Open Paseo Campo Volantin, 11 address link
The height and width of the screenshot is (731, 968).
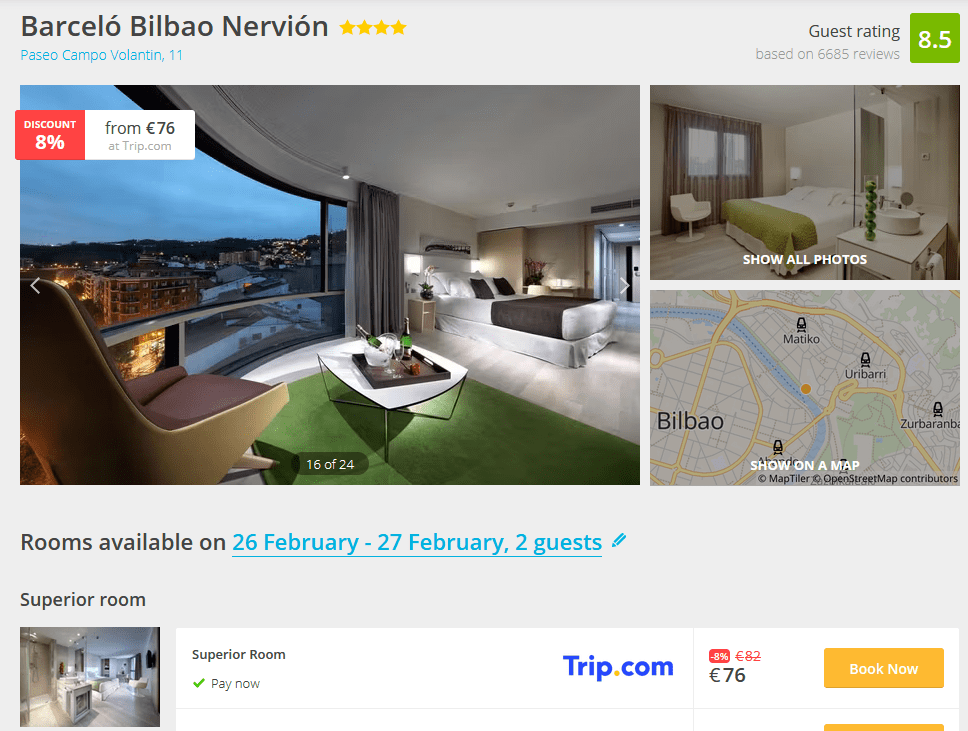coord(102,55)
